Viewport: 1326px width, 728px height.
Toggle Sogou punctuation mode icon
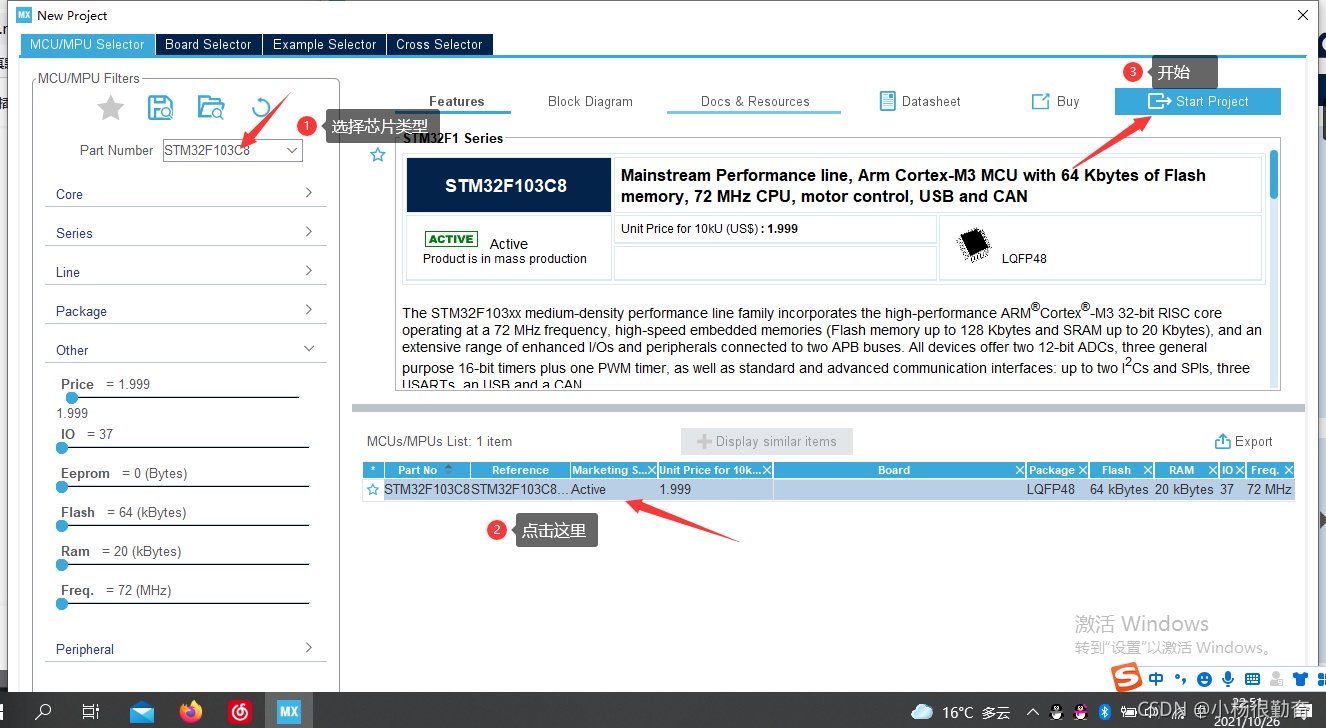pyautogui.click(x=1180, y=679)
